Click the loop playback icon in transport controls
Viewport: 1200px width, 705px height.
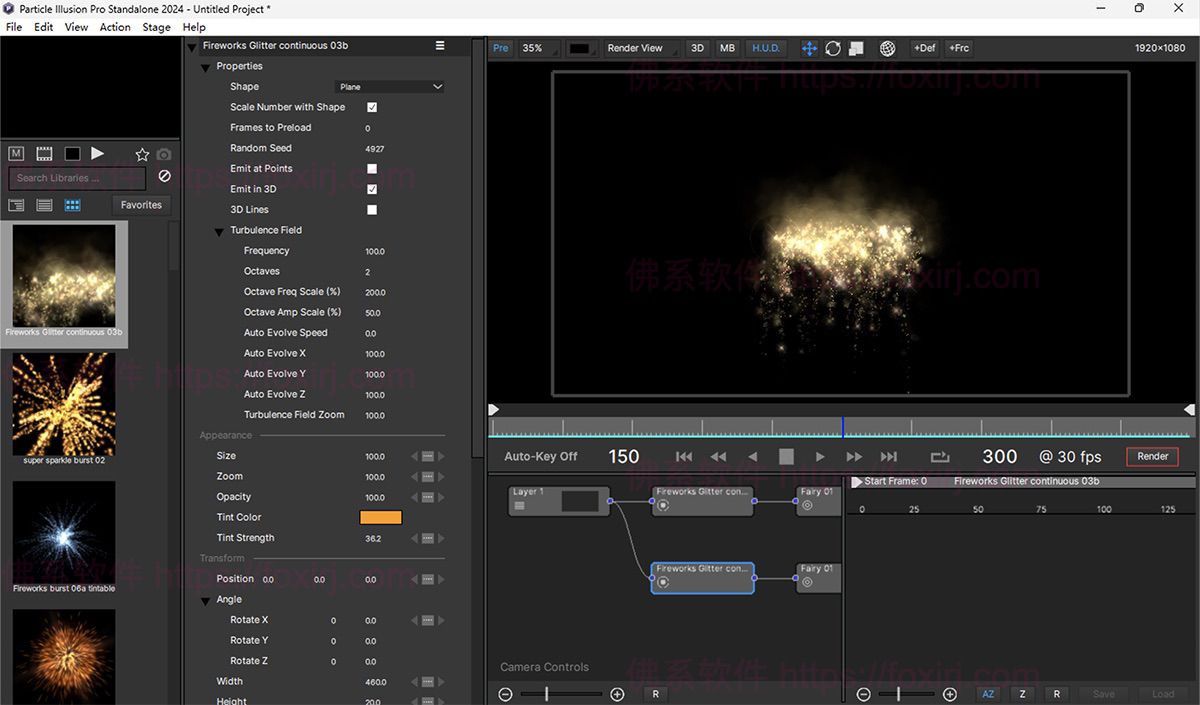tap(939, 456)
